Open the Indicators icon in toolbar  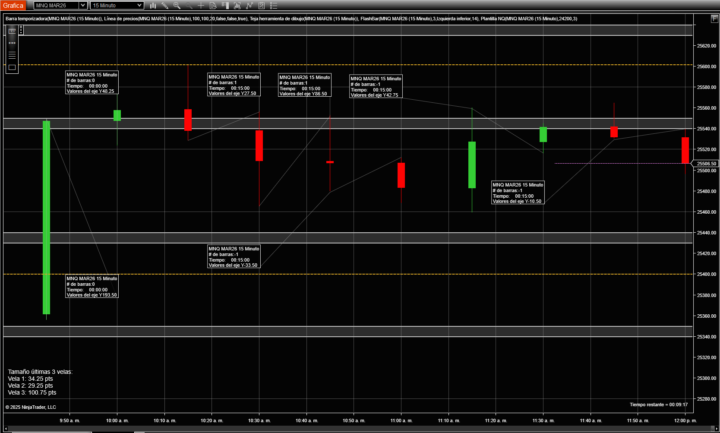[237, 6]
